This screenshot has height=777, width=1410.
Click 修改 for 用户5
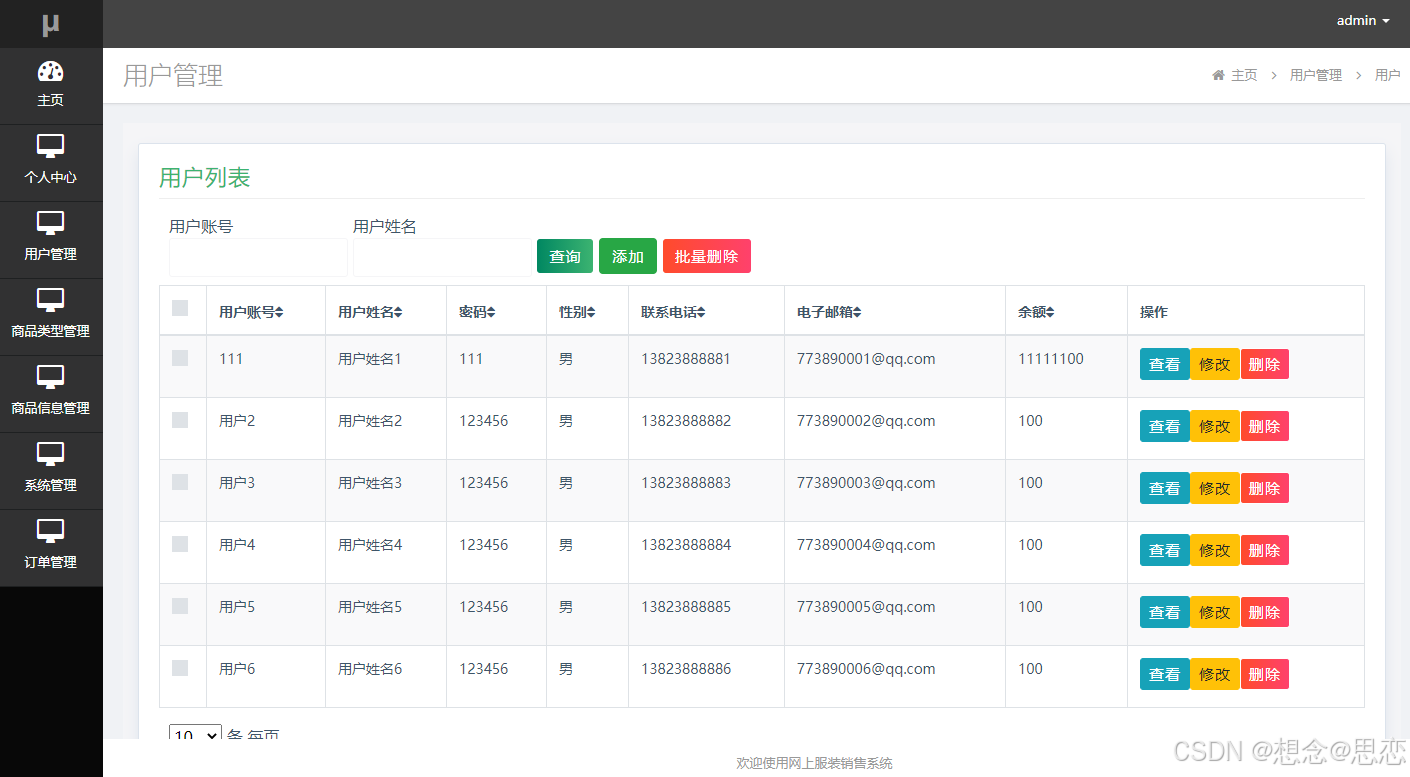click(1215, 612)
